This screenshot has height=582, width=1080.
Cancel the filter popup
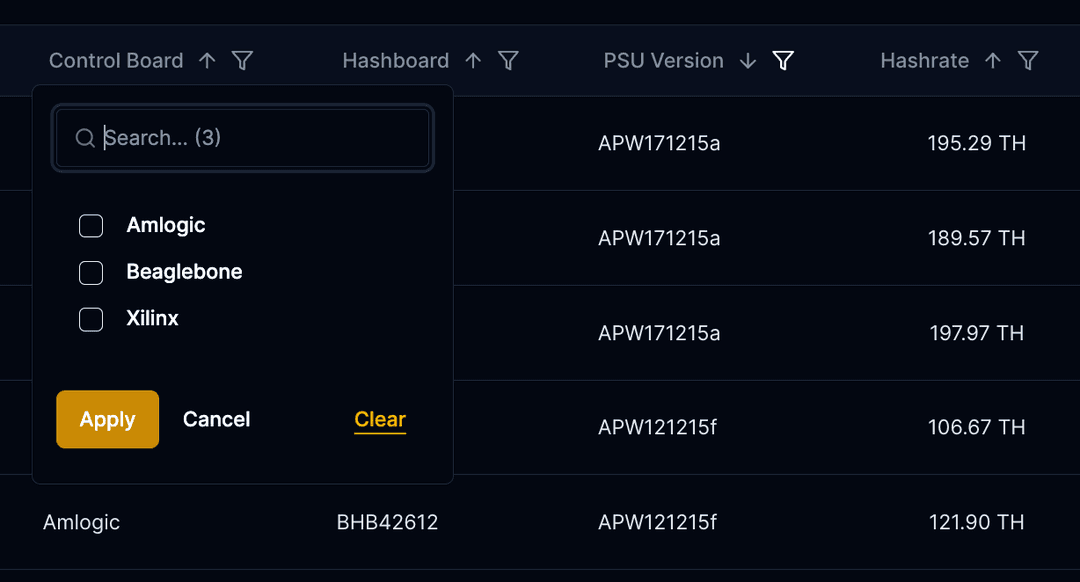[x=216, y=419]
